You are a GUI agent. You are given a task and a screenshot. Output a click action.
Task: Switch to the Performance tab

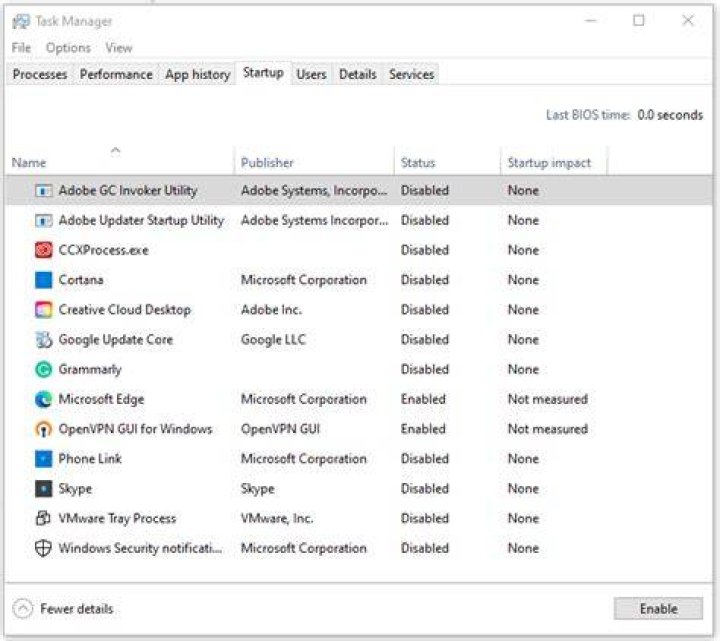(116, 74)
